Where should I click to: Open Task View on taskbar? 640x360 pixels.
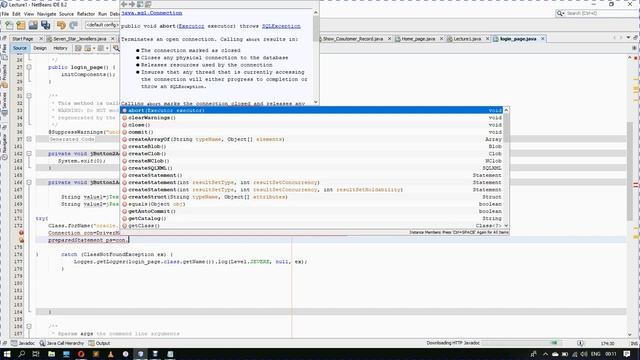tap(36, 354)
